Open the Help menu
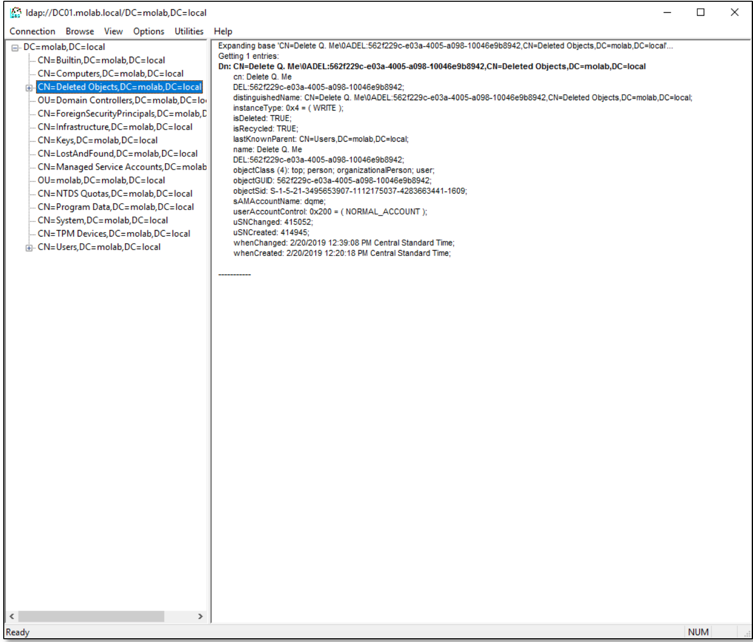This screenshot has height=642, width=753. tap(223, 31)
